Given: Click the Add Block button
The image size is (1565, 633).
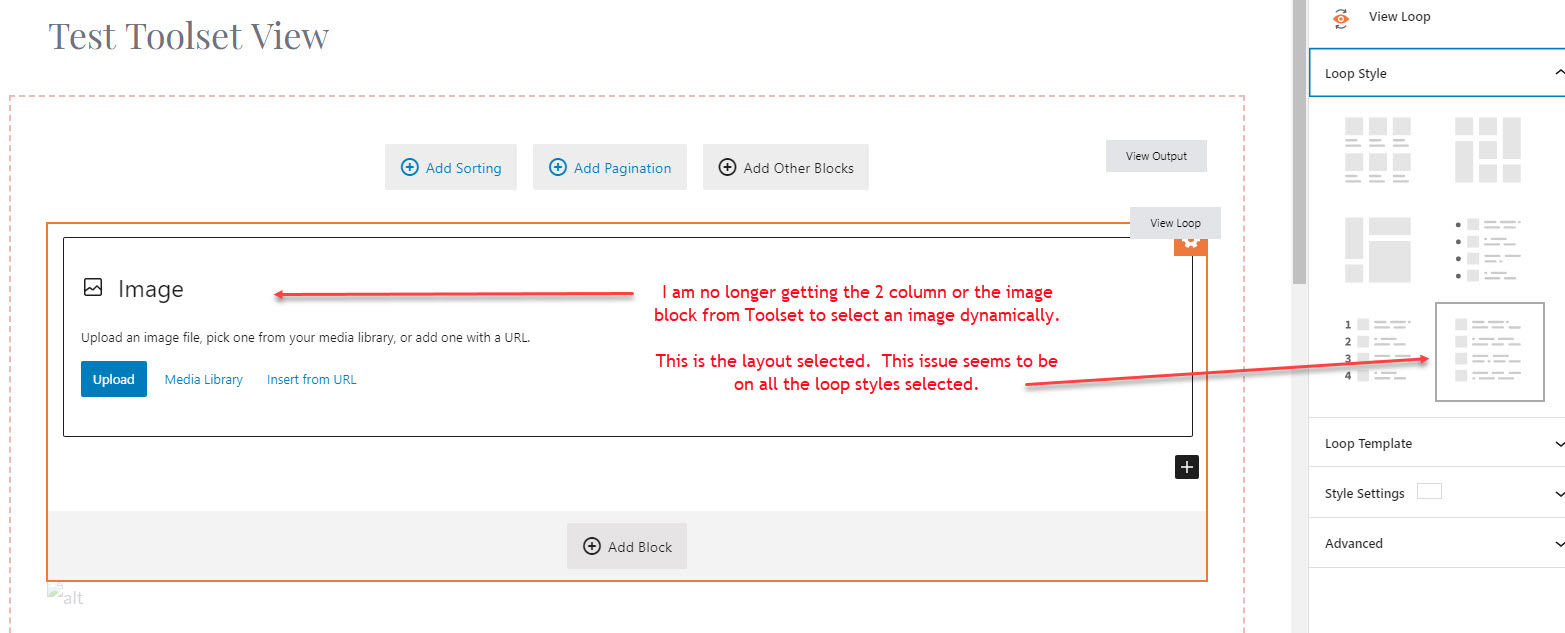Looking at the screenshot, I should [x=627, y=546].
